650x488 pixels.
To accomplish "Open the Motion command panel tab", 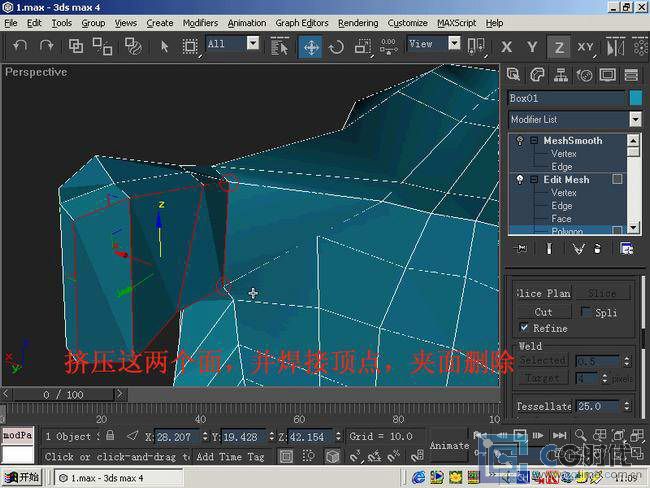I will pyautogui.click(x=584, y=75).
